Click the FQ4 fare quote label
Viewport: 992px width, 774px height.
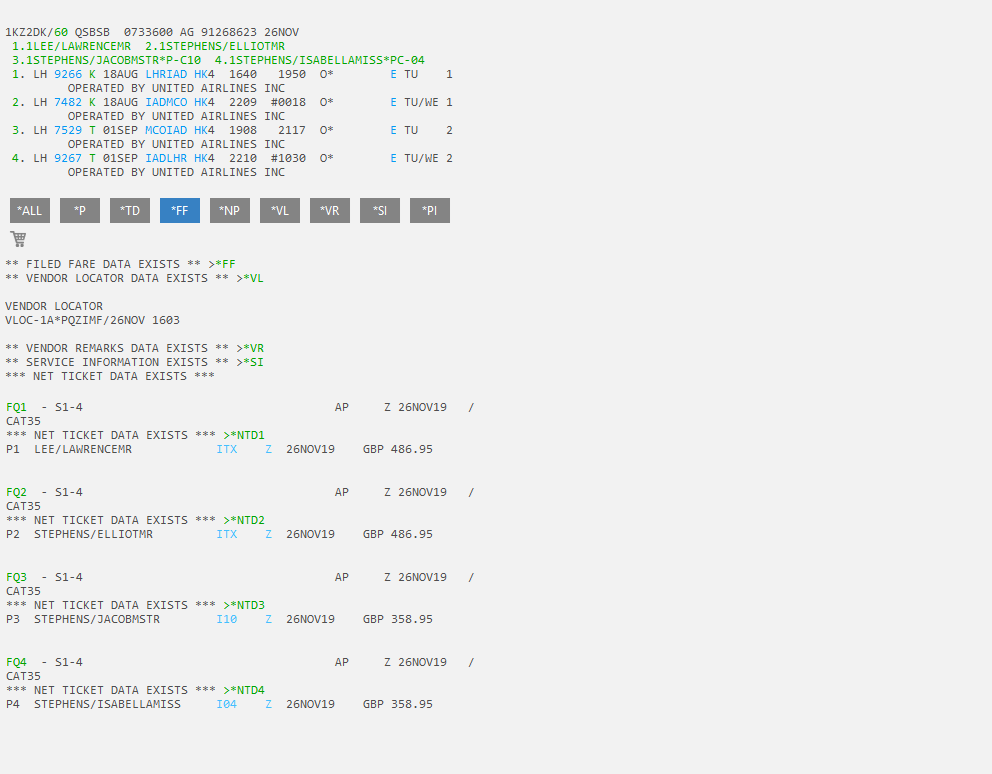[x=16, y=662]
